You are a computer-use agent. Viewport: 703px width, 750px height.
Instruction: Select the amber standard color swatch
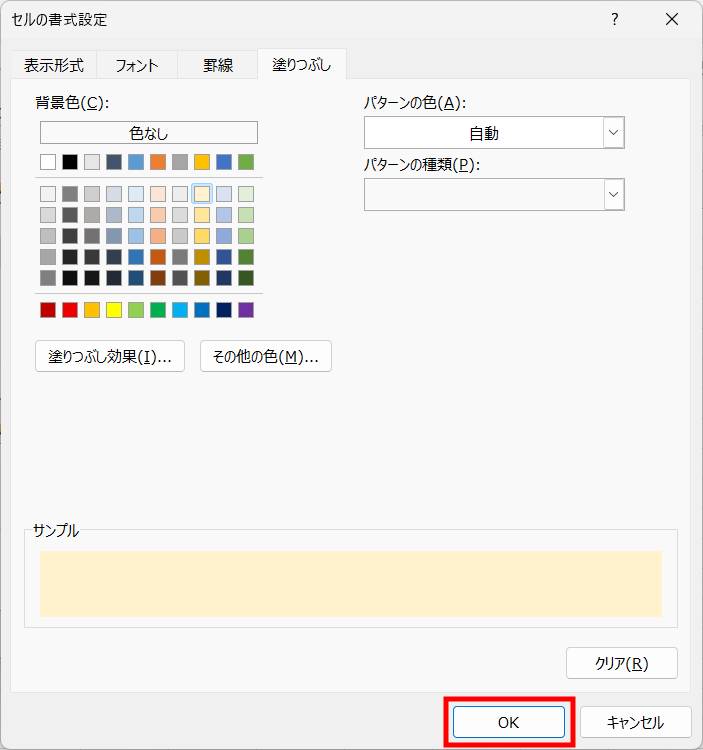[92, 310]
